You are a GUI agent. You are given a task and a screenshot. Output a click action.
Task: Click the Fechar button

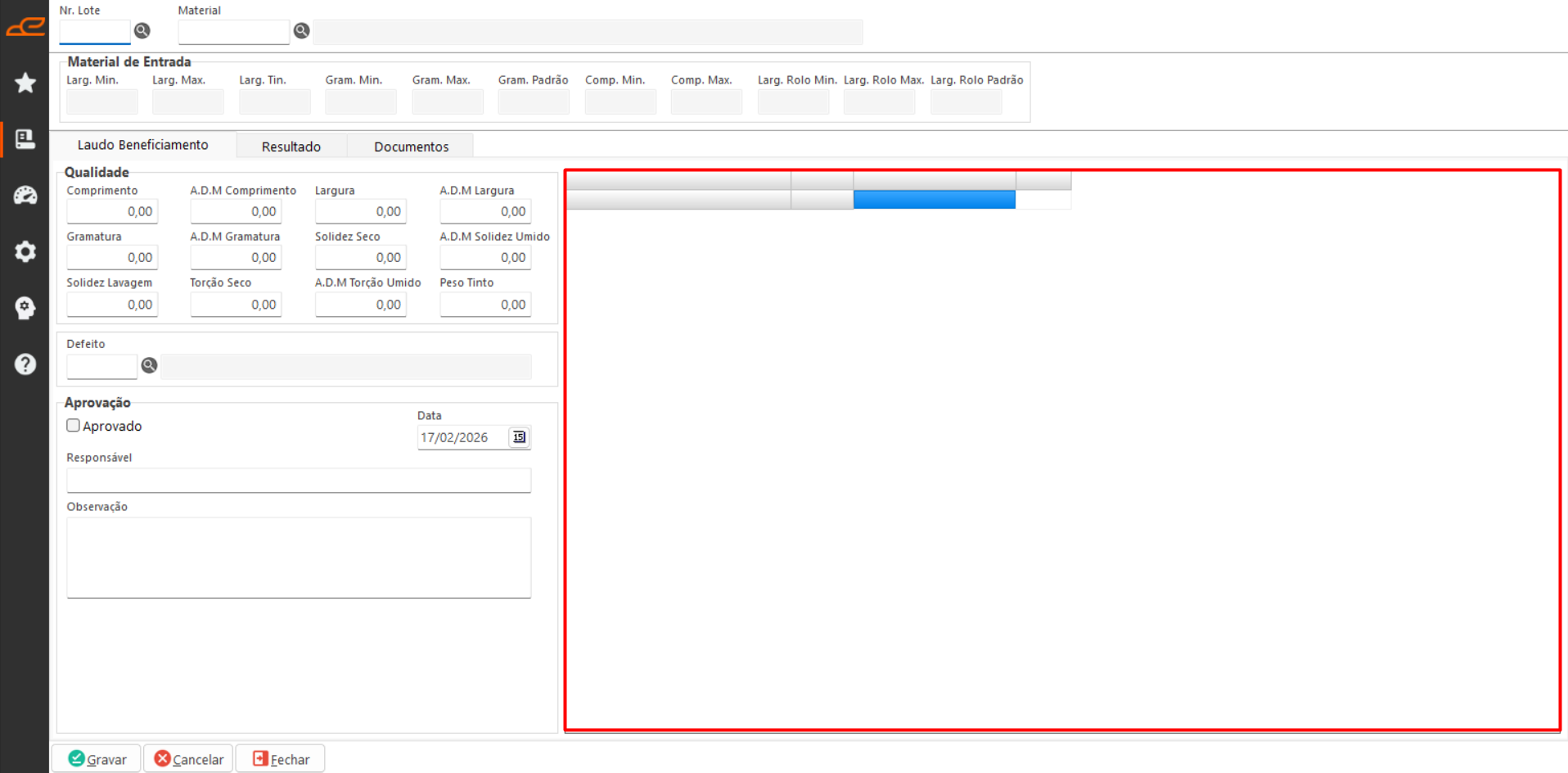point(281,759)
